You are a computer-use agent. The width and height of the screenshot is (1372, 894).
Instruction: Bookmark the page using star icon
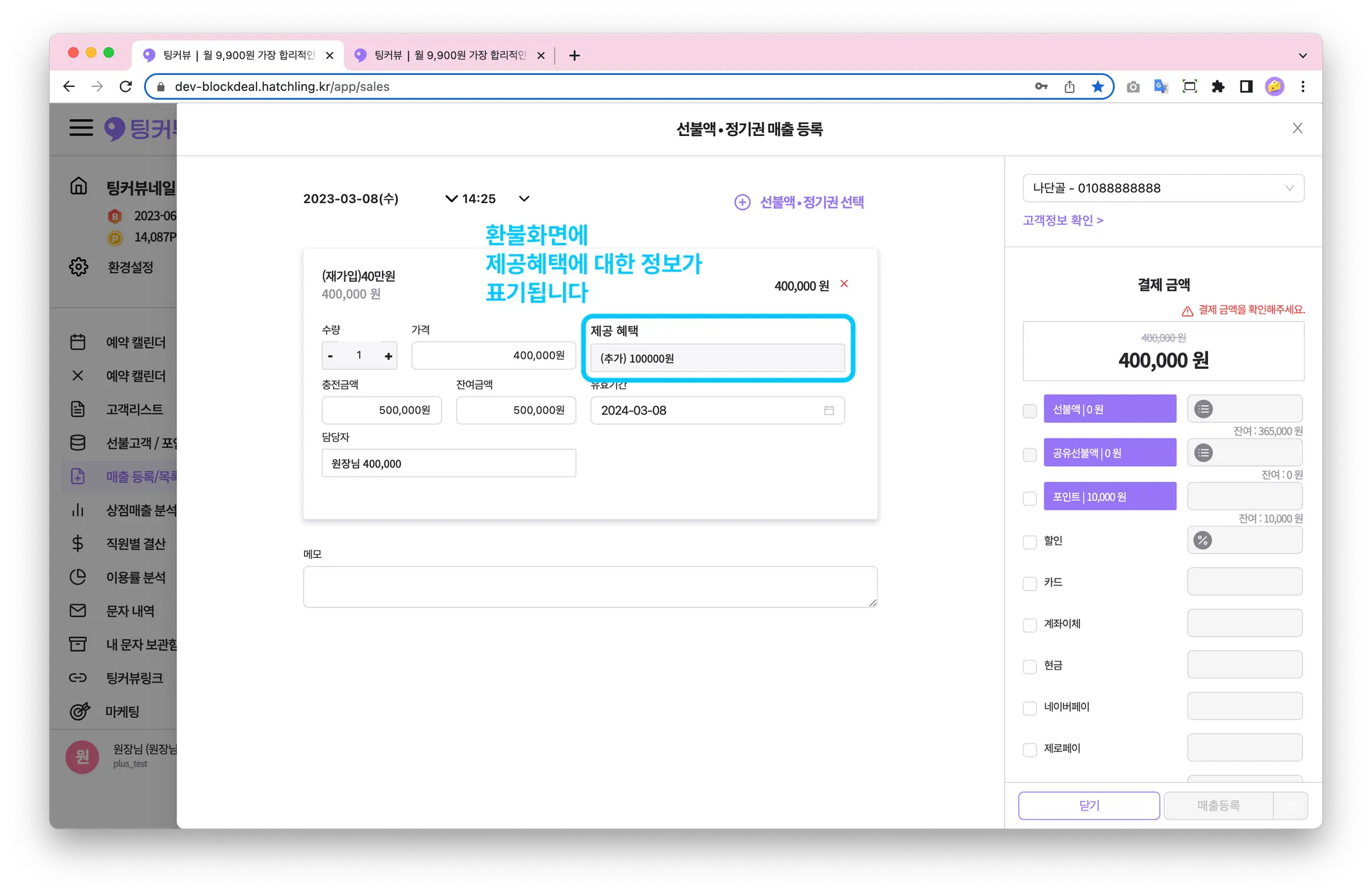click(1097, 86)
